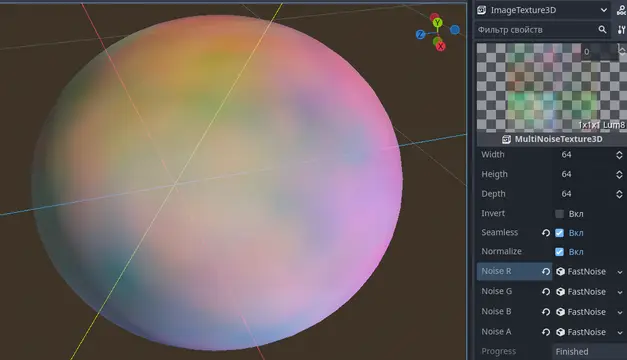Click the green Y axis on viewport gizmo
627x360 pixels.
coord(437,23)
